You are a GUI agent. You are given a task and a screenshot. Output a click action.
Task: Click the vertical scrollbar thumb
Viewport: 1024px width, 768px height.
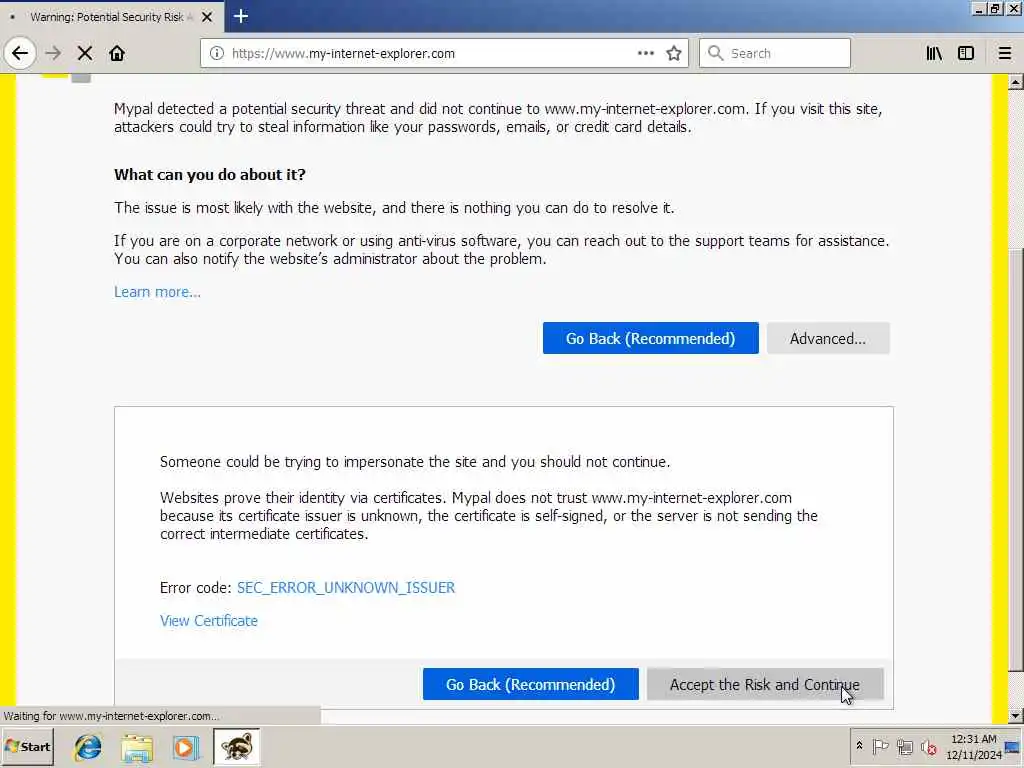click(x=1016, y=460)
